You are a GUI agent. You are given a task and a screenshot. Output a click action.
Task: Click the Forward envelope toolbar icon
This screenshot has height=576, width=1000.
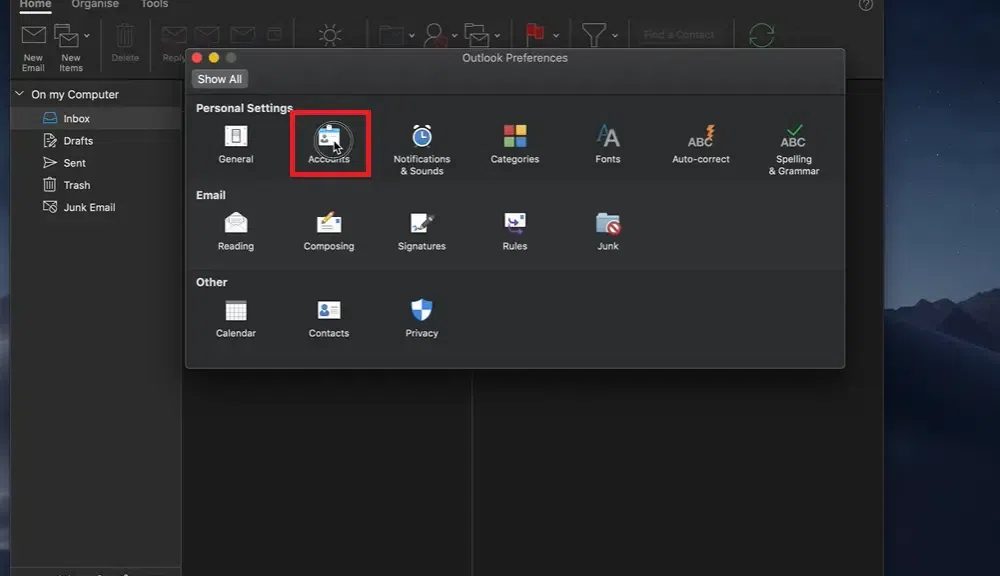coord(242,34)
